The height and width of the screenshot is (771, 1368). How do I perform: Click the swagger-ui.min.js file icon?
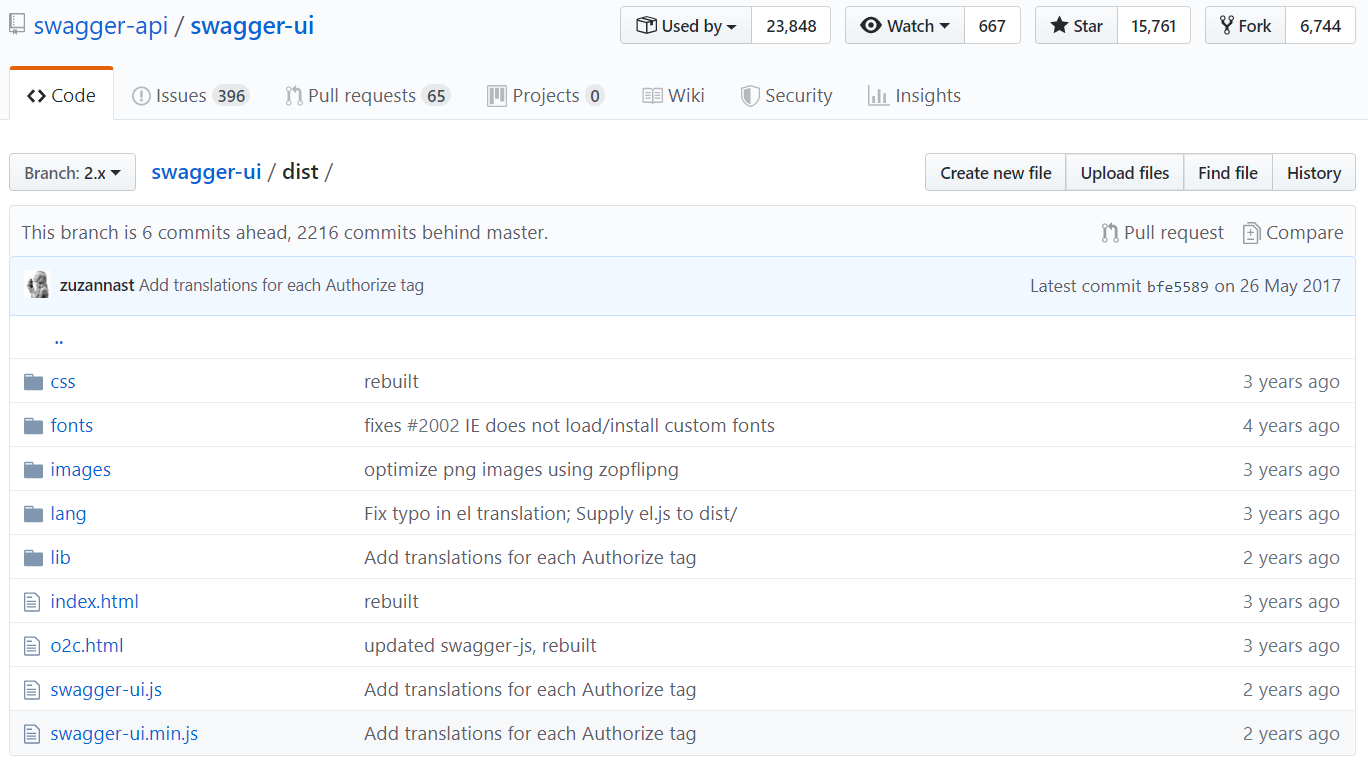[x=33, y=734]
